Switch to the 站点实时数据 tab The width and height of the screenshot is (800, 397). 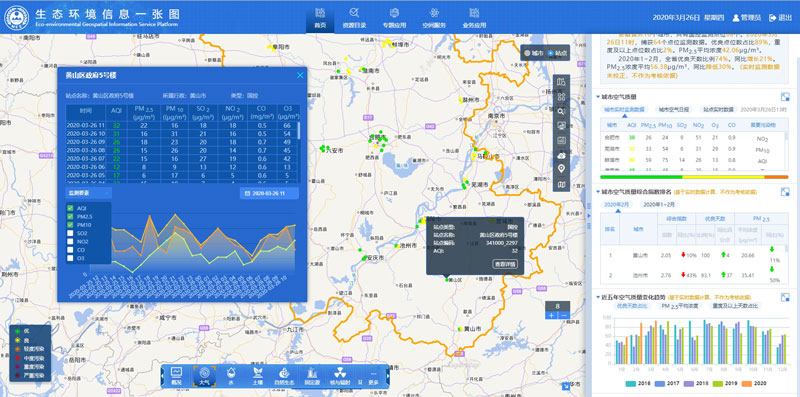(x=719, y=109)
